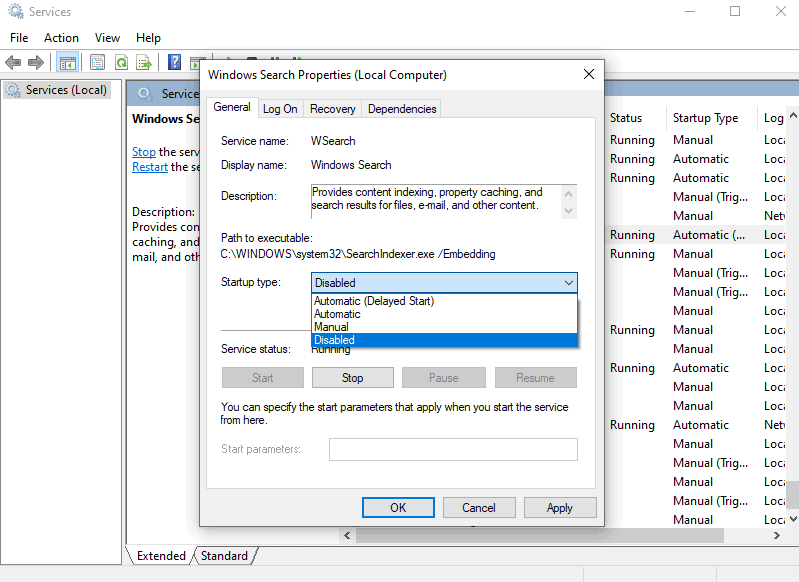Image resolution: width=799 pixels, height=582 pixels.
Task: Click the Forward arrow toolbar icon
Action: click(x=36, y=63)
